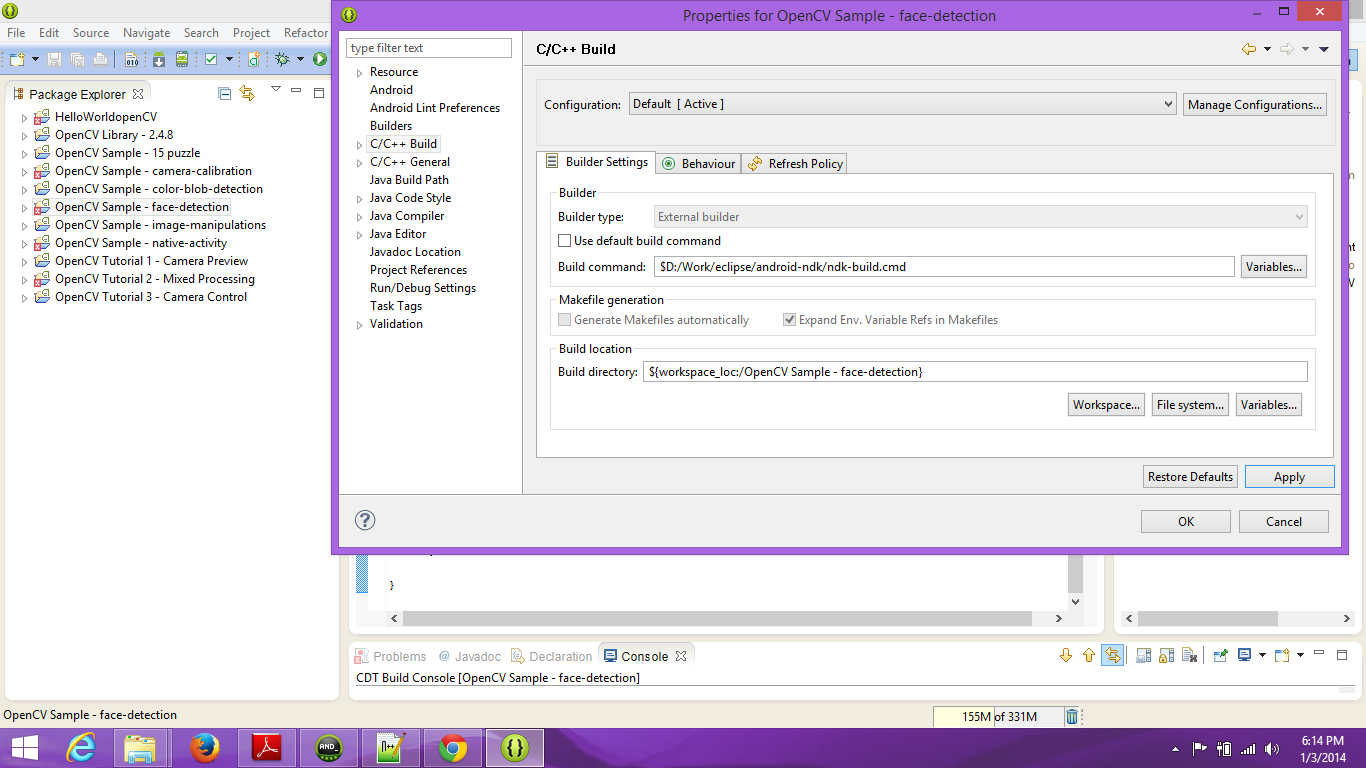Screen dimensions: 1366x768
Task: Click the Open Console icon
Action: (x=1283, y=656)
